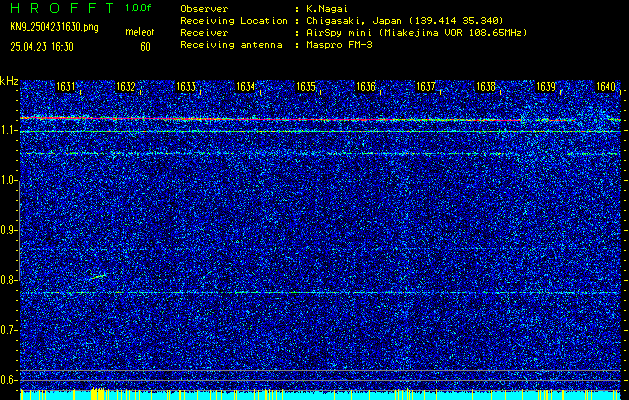Click the Receiving Location label
This screenshot has height=400, width=629.
point(234,20)
